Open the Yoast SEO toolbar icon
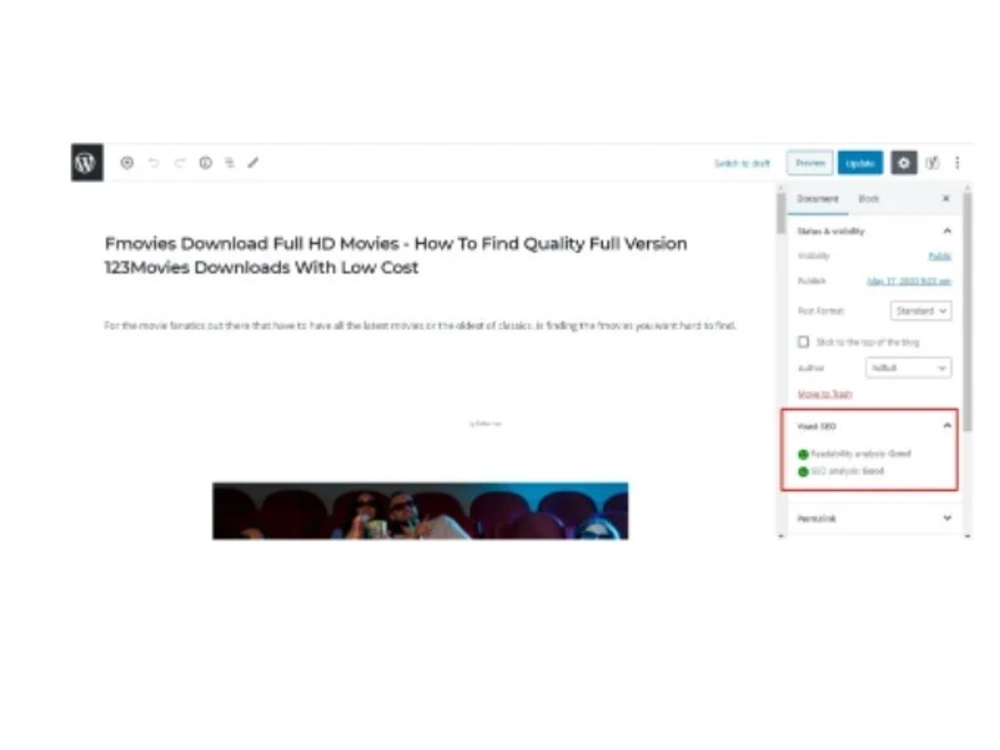Image resolution: width=1000 pixels, height=750 pixels. pyautogui.click(x=932, y=163)
